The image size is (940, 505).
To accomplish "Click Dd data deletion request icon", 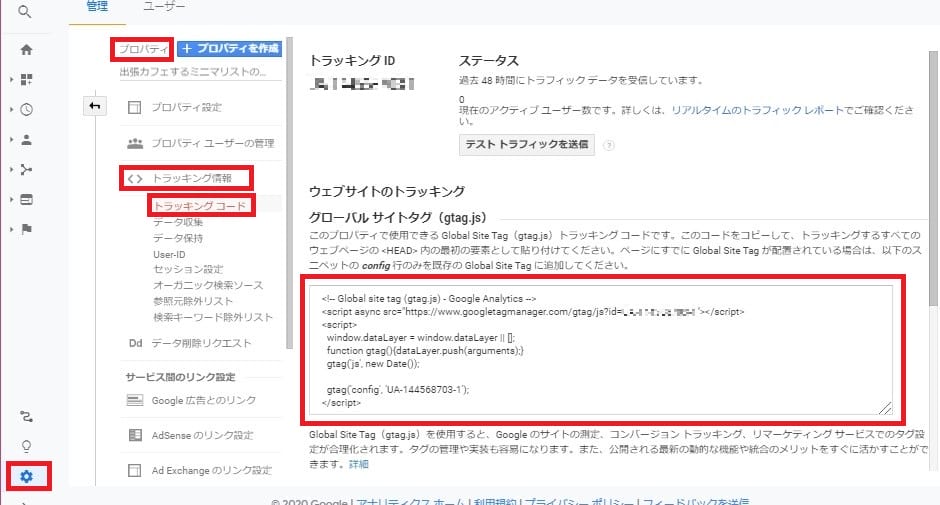I will (x=135, y=343).
